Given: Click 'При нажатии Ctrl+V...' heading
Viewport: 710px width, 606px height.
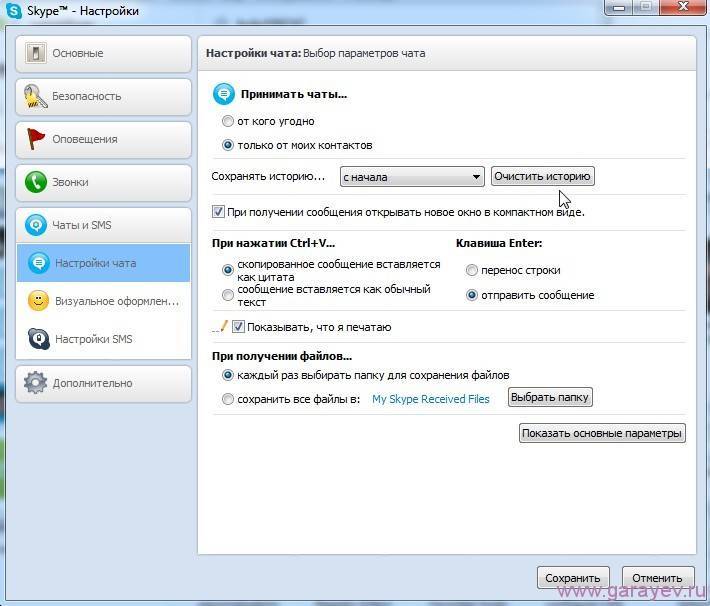Looking at the screenshot, I should 273,243.
